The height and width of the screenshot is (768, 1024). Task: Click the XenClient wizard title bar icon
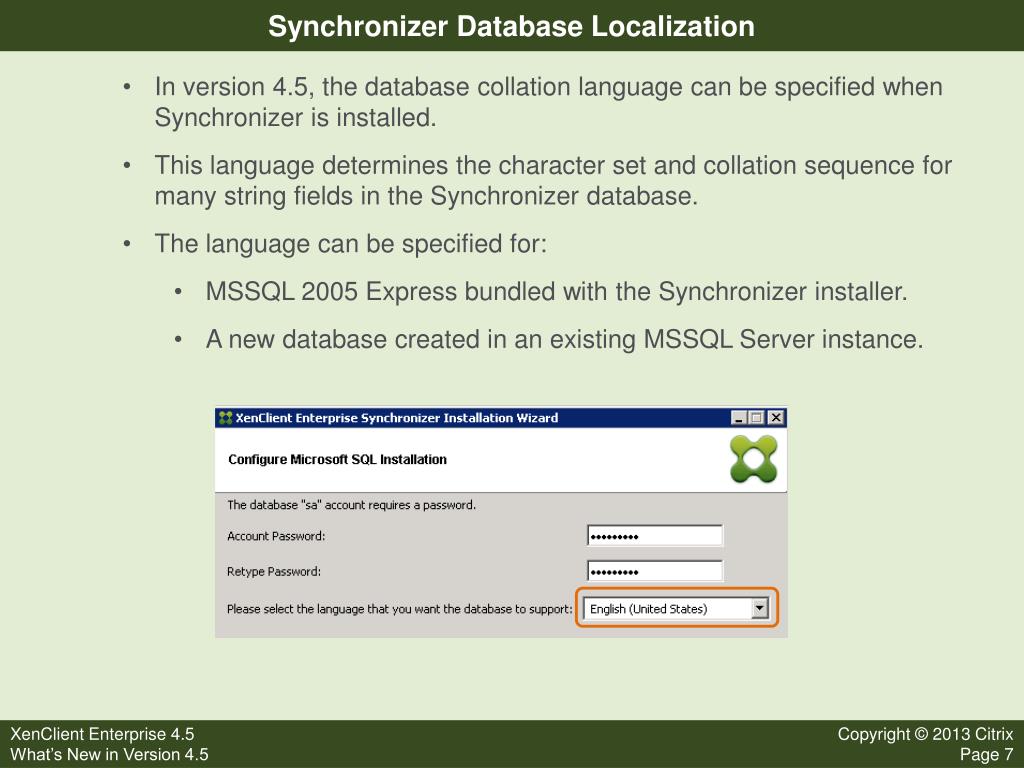[225, 418]
